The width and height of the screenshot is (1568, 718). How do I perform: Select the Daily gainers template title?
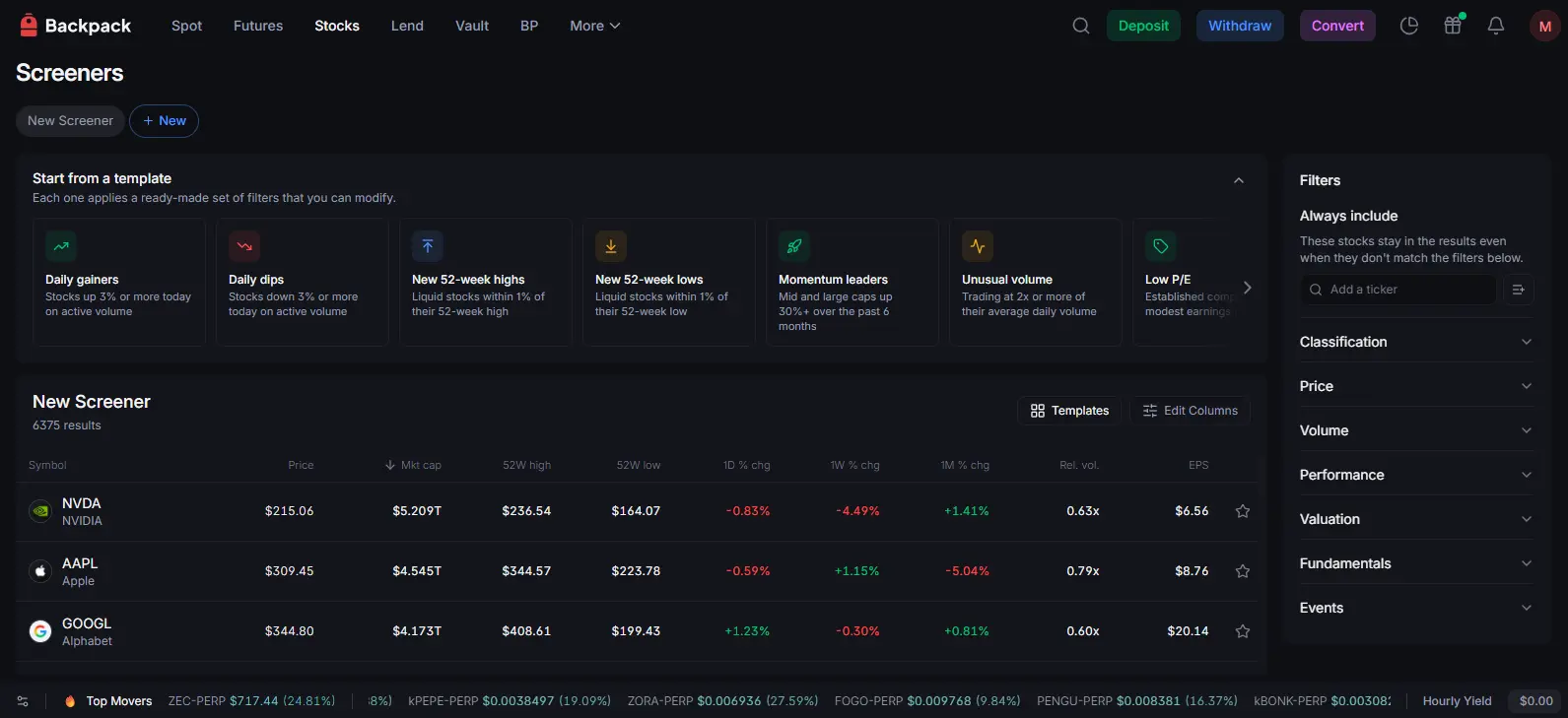82,280
